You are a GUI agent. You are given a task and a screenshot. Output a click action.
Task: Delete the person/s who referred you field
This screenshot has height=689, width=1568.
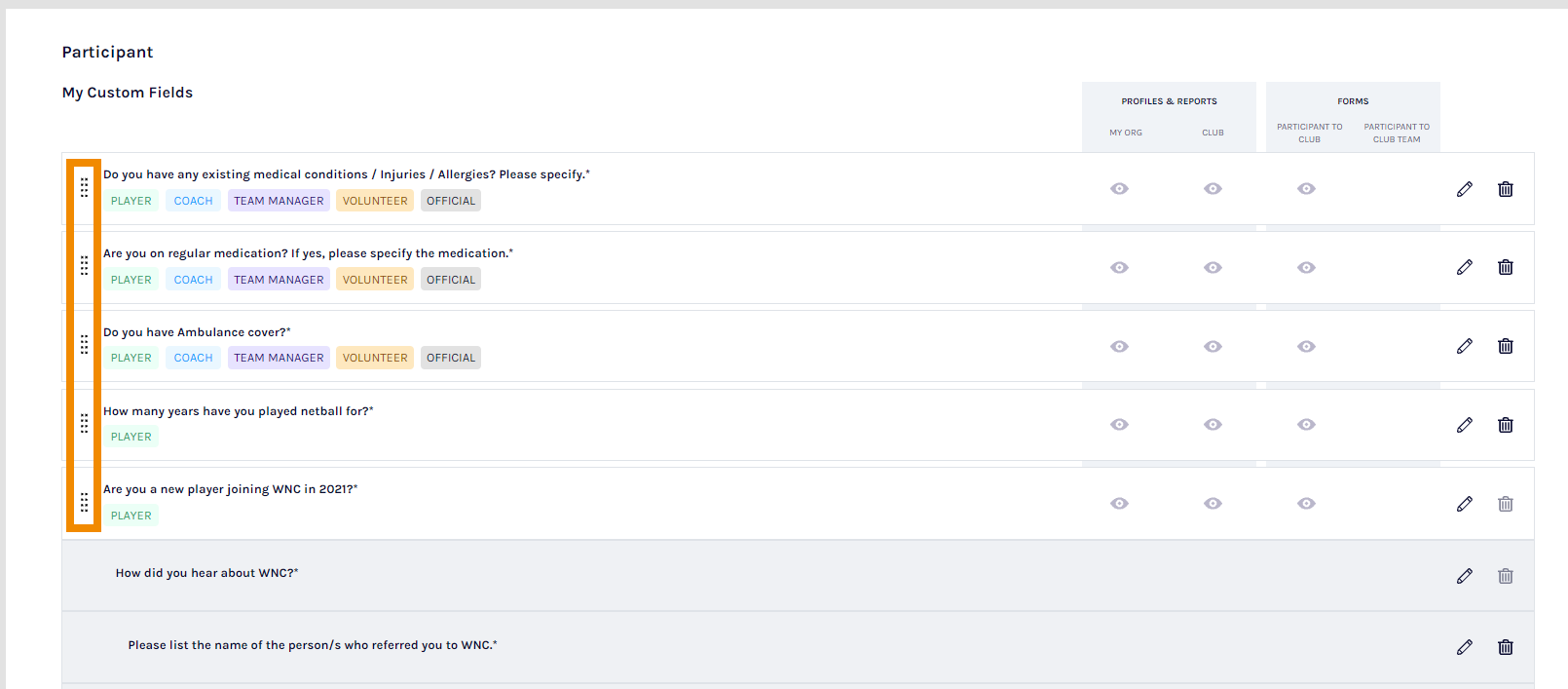[x=1505, y=647]
